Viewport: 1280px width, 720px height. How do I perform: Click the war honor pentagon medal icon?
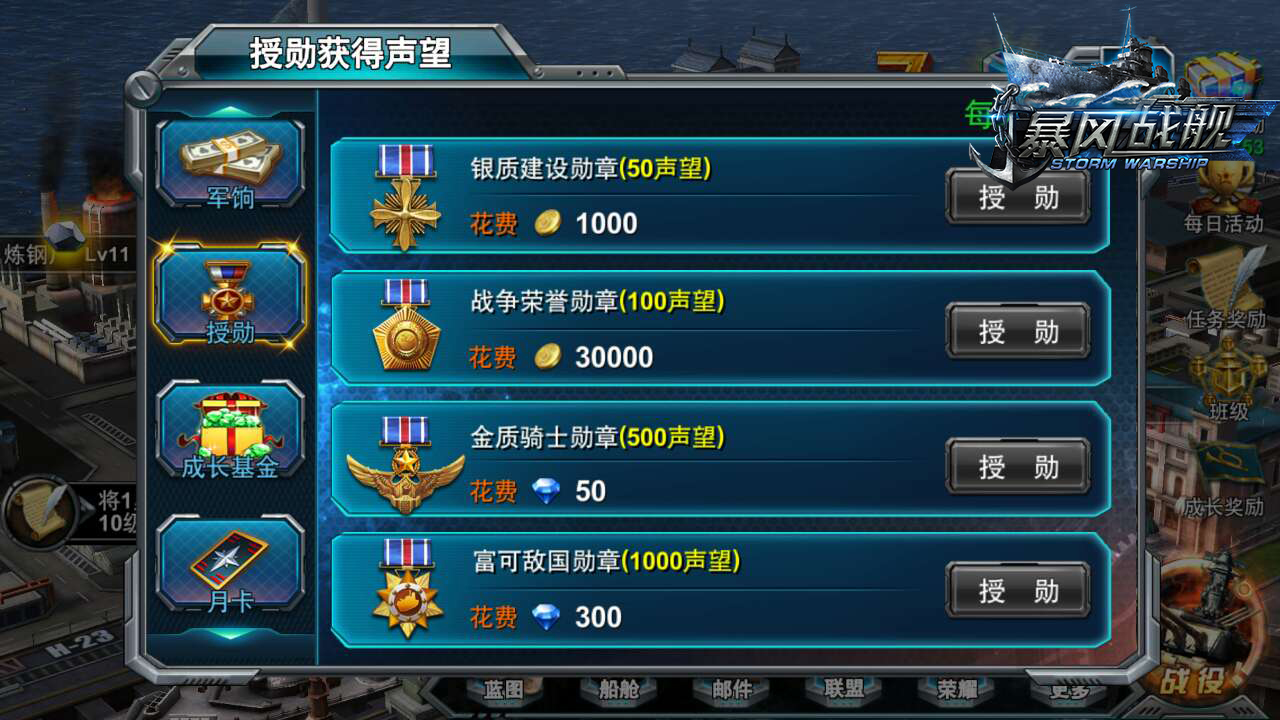pos(406,326)
